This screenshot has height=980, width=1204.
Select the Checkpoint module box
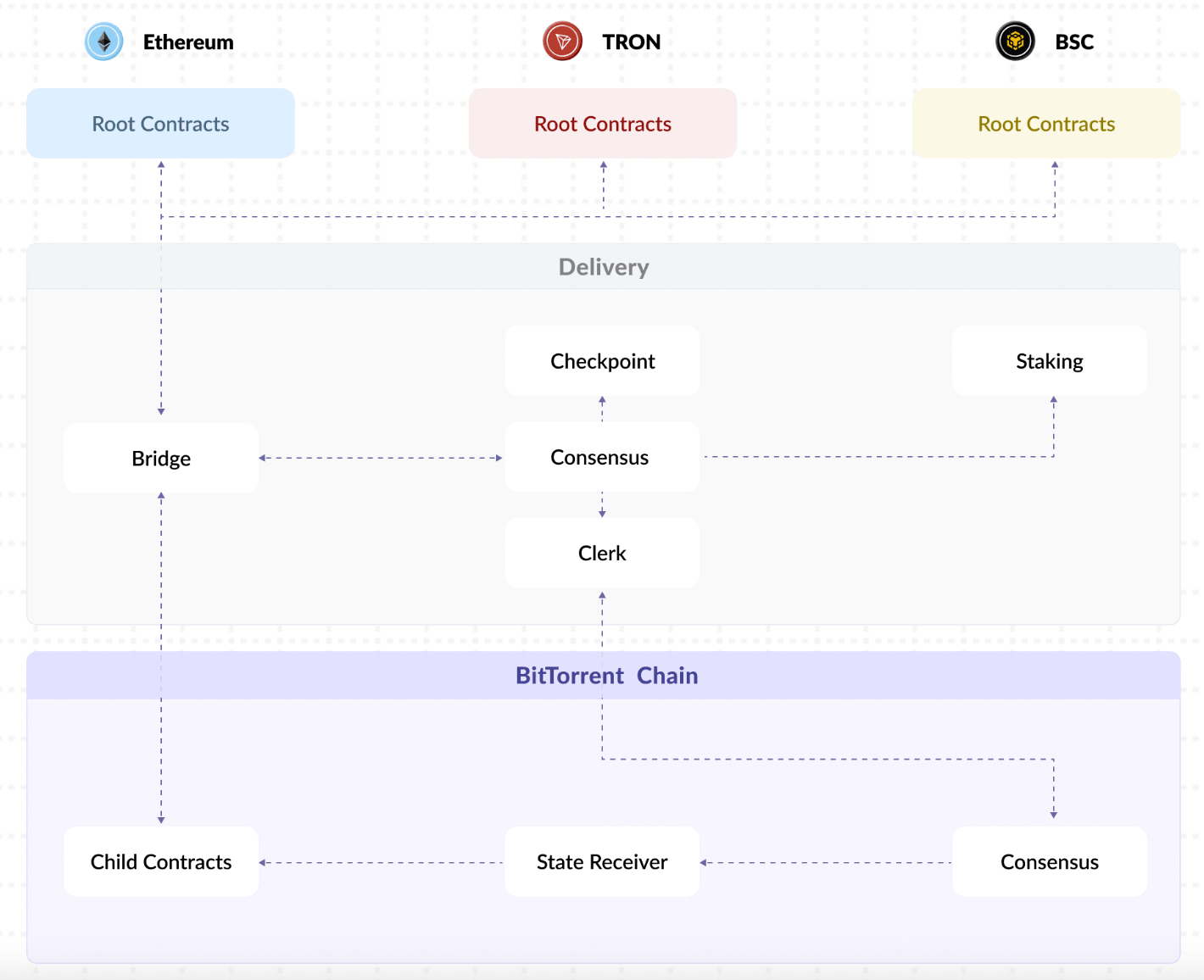(602, 361)
